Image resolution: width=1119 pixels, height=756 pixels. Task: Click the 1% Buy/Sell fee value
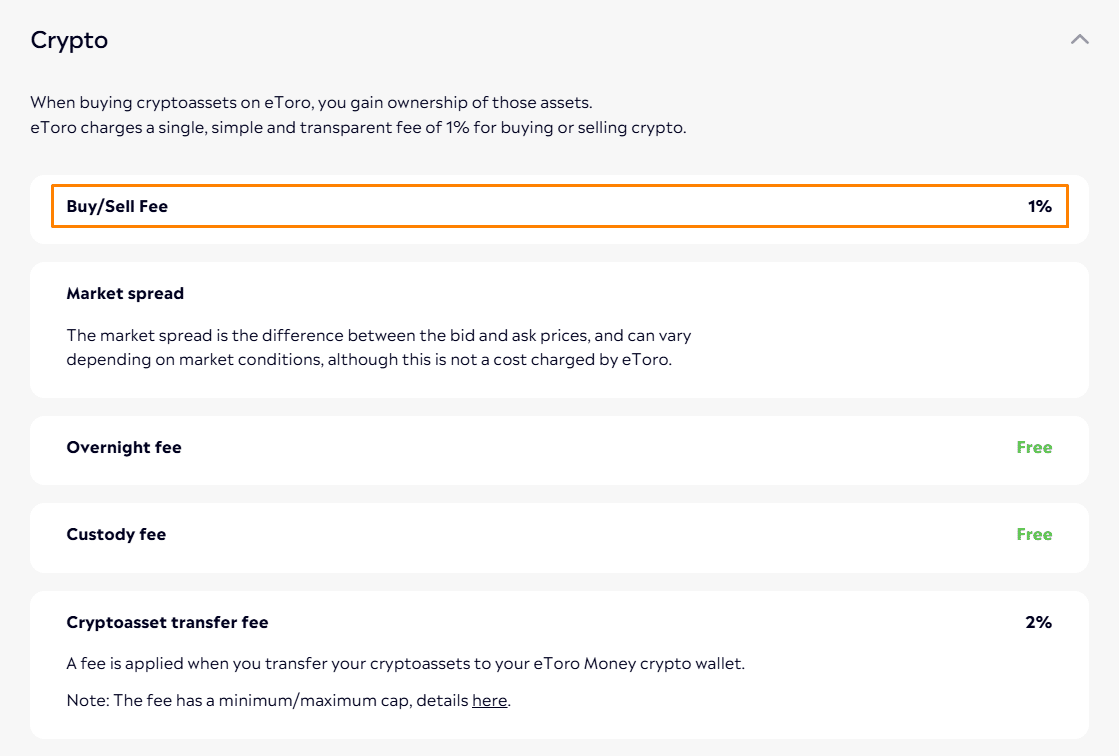tap(1040, 206)
